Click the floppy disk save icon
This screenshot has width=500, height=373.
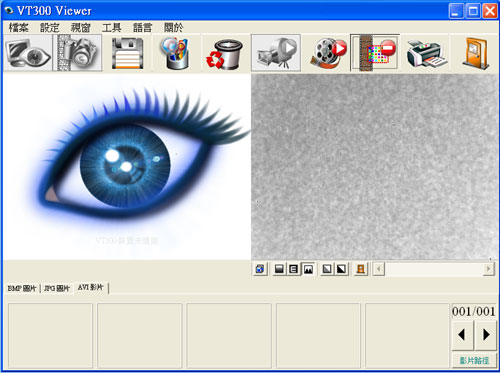point(127,53)
